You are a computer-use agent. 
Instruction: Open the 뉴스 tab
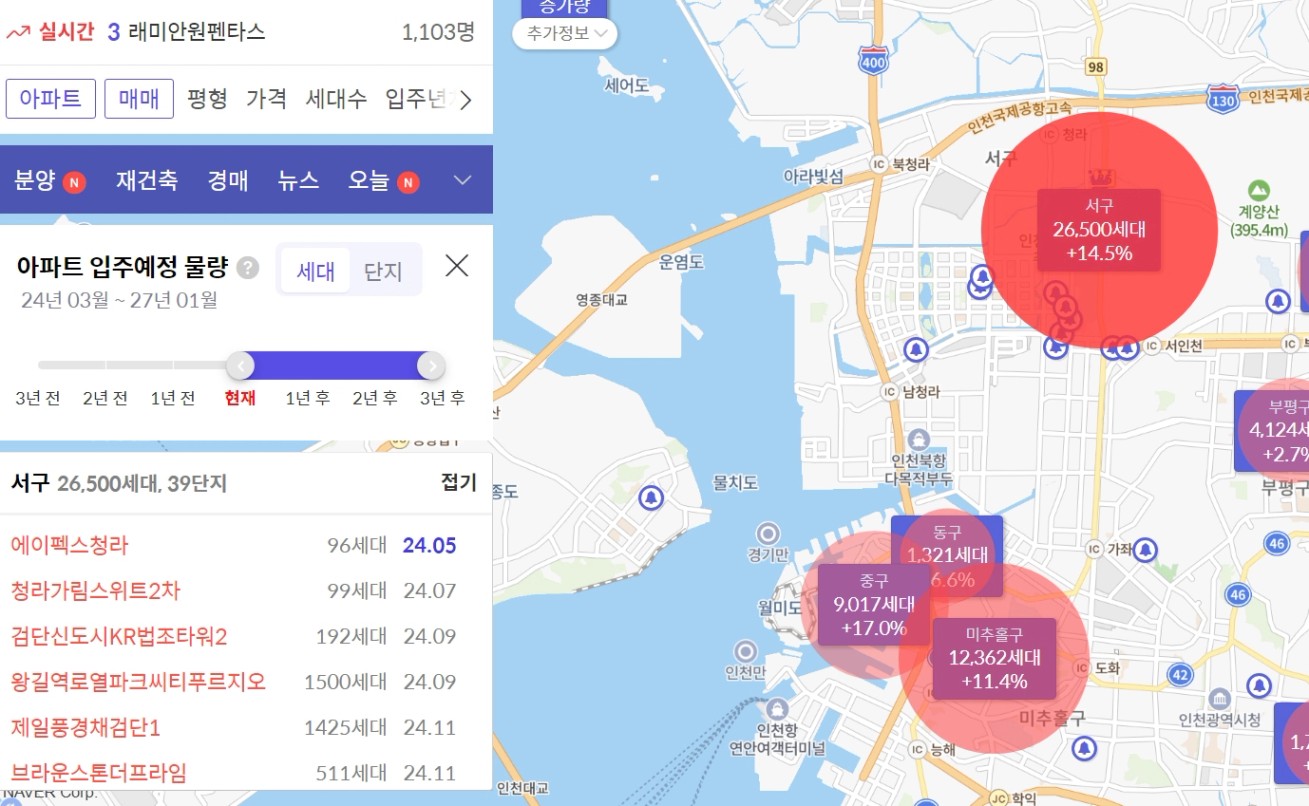(298, 181)
